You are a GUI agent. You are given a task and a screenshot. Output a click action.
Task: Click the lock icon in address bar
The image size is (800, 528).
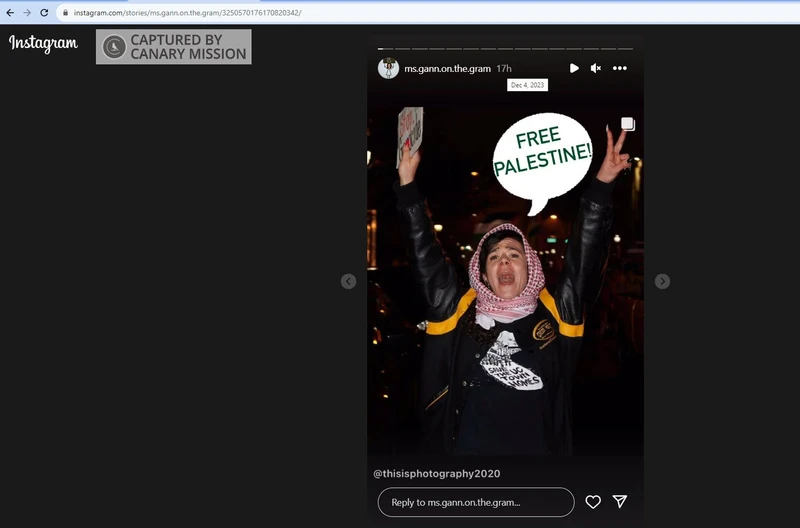(65, 13)
